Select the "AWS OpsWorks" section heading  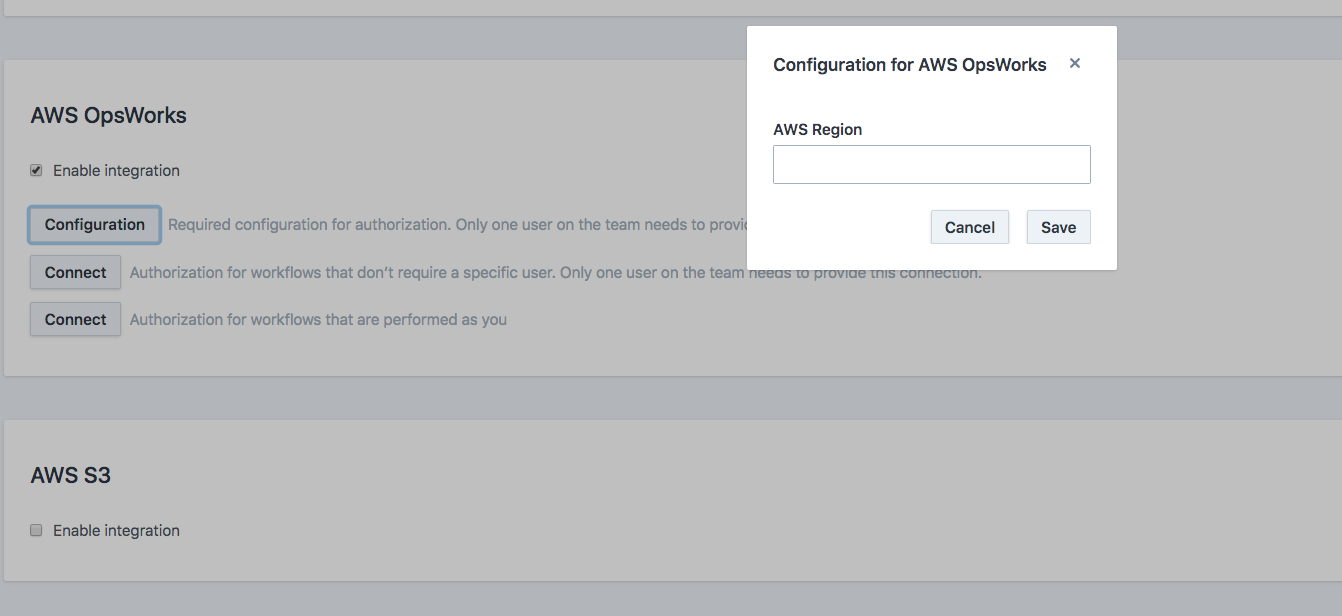tap(108, 115)
